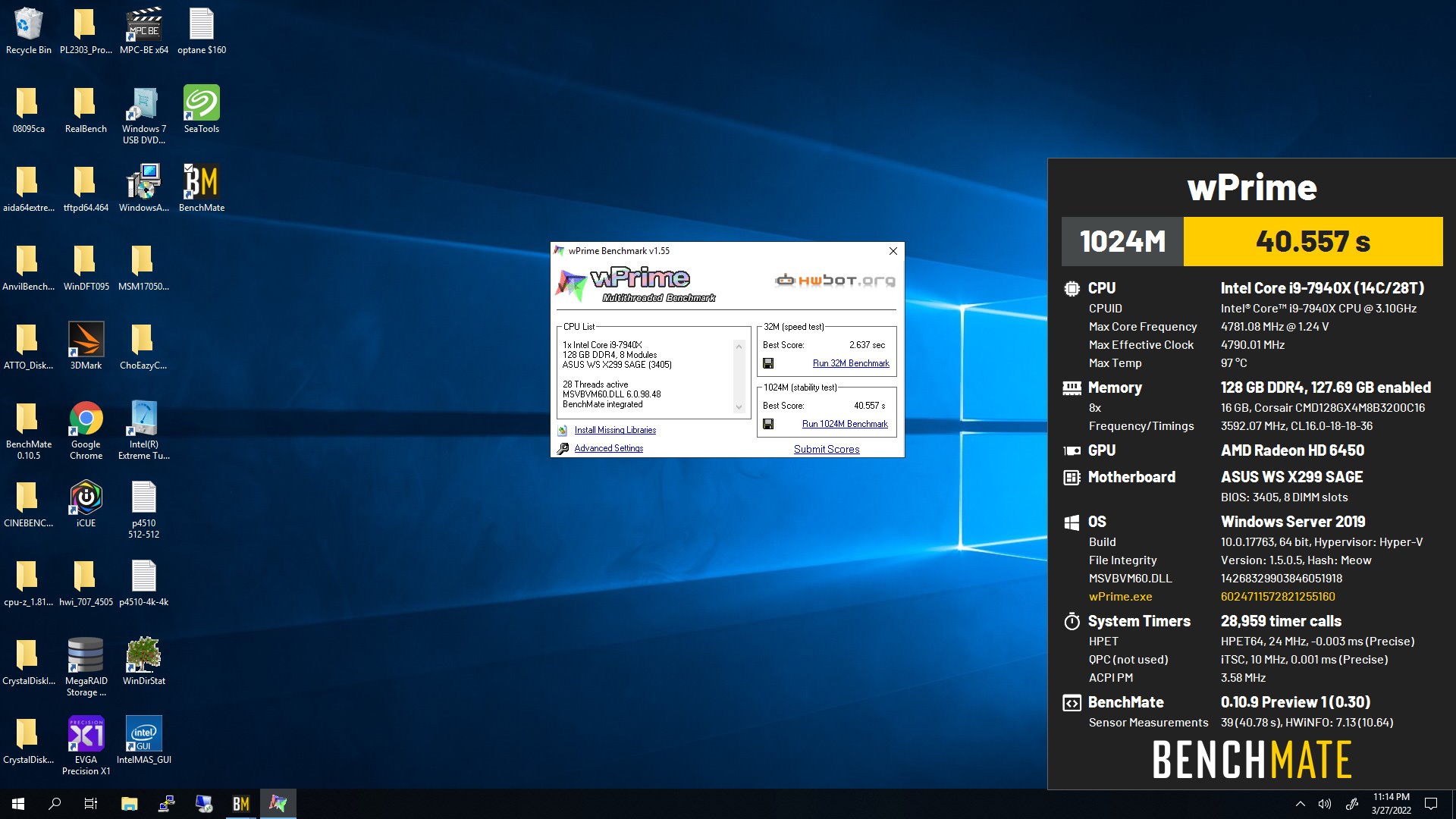Launch 3DMark from the desktop
Image resolution: width=1456 pixels, height=819 pixels.
coord(86,347)
